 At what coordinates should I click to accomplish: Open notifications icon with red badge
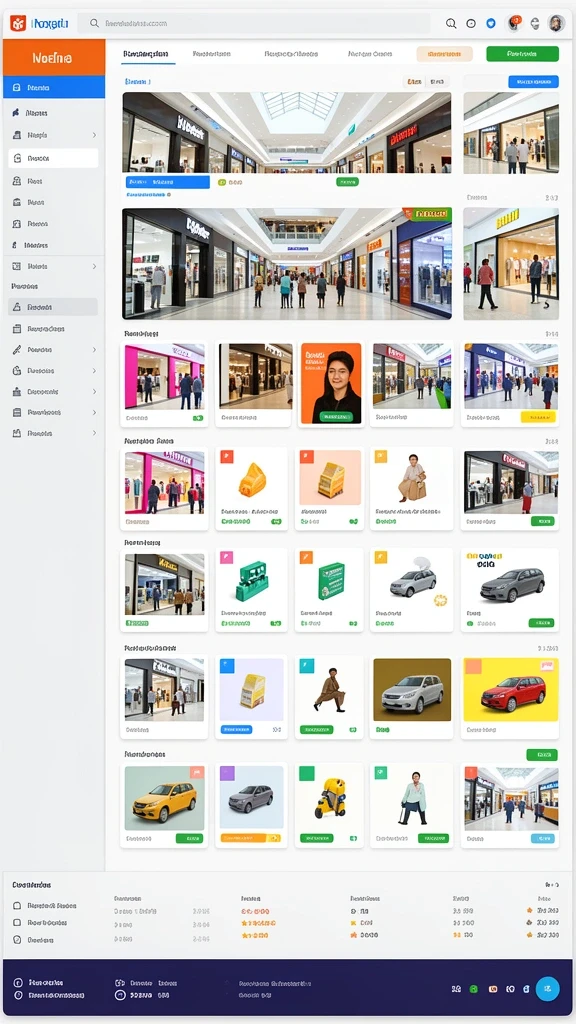point(515,23)
